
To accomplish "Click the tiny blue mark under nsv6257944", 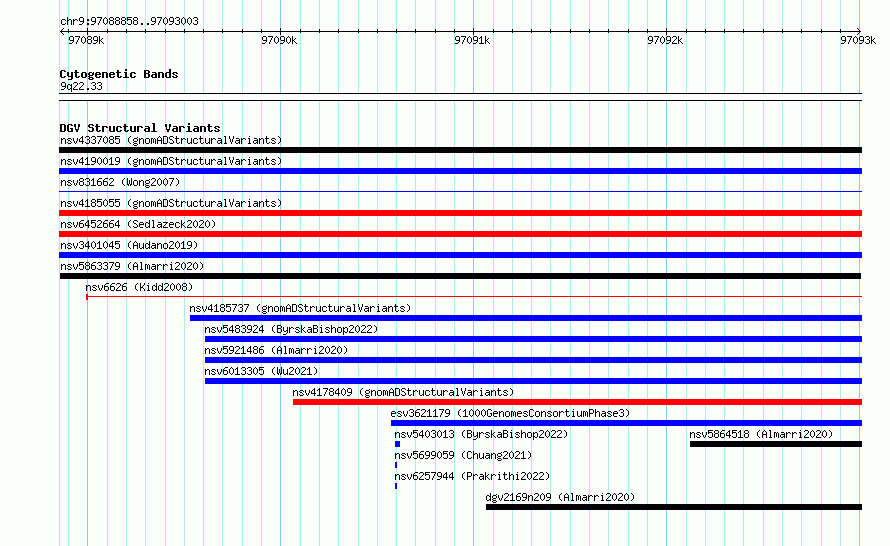I will (x=396, y=486).
